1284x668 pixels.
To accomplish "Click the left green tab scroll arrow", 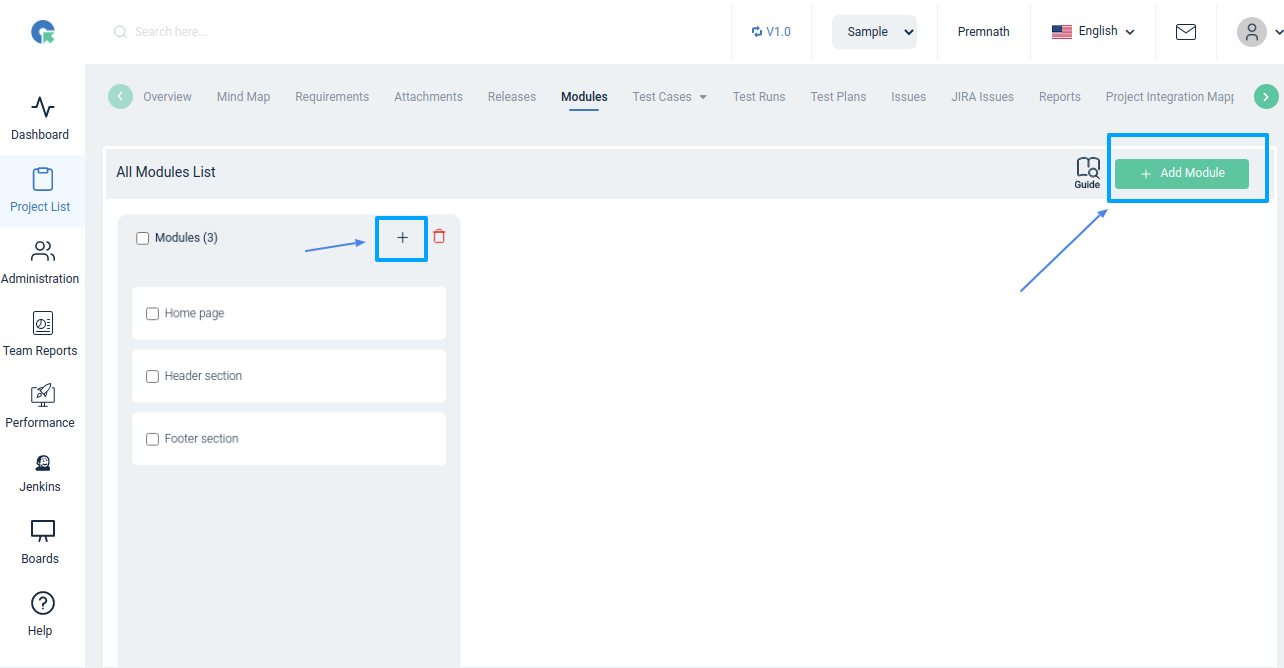I will tap(120, 97).
